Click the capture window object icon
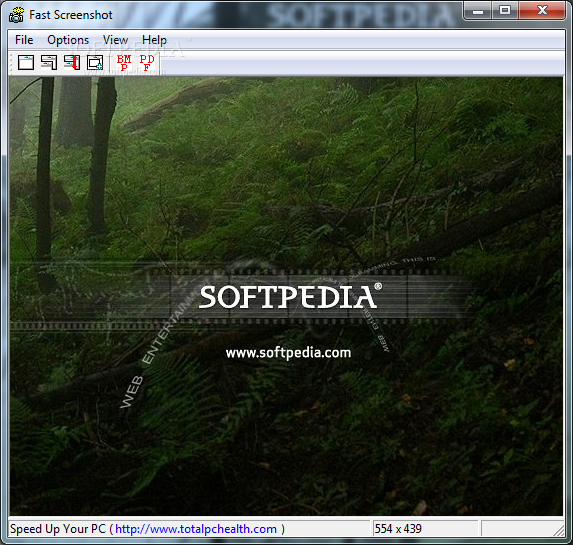 coord(49,63)
